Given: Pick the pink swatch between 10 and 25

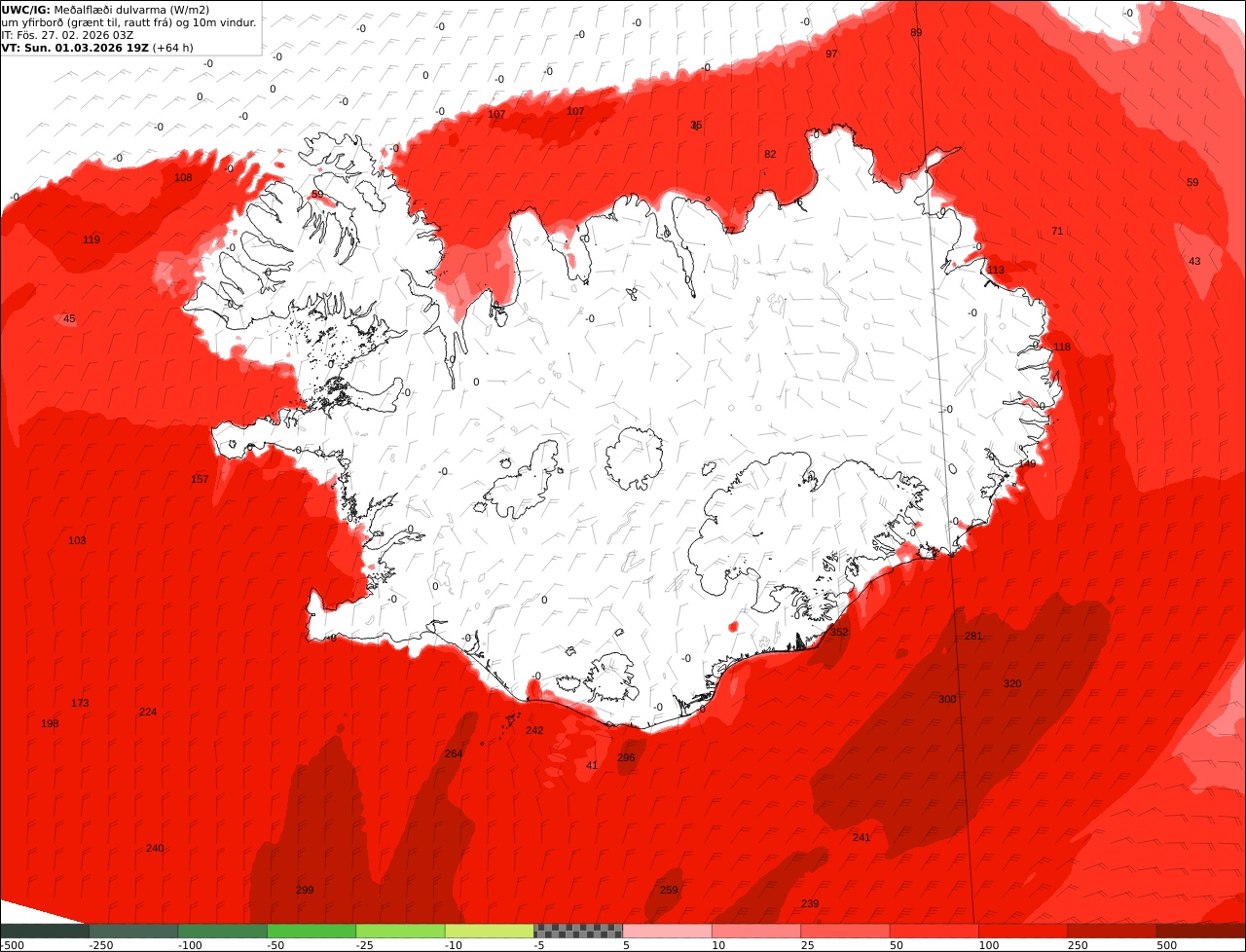Looking at the screenshot, I should point(756,931).
